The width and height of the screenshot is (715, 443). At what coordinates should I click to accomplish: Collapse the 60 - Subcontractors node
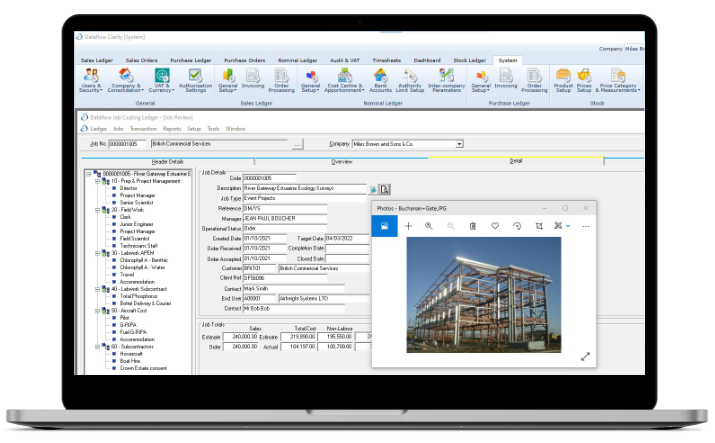click(x=97, y=347)
